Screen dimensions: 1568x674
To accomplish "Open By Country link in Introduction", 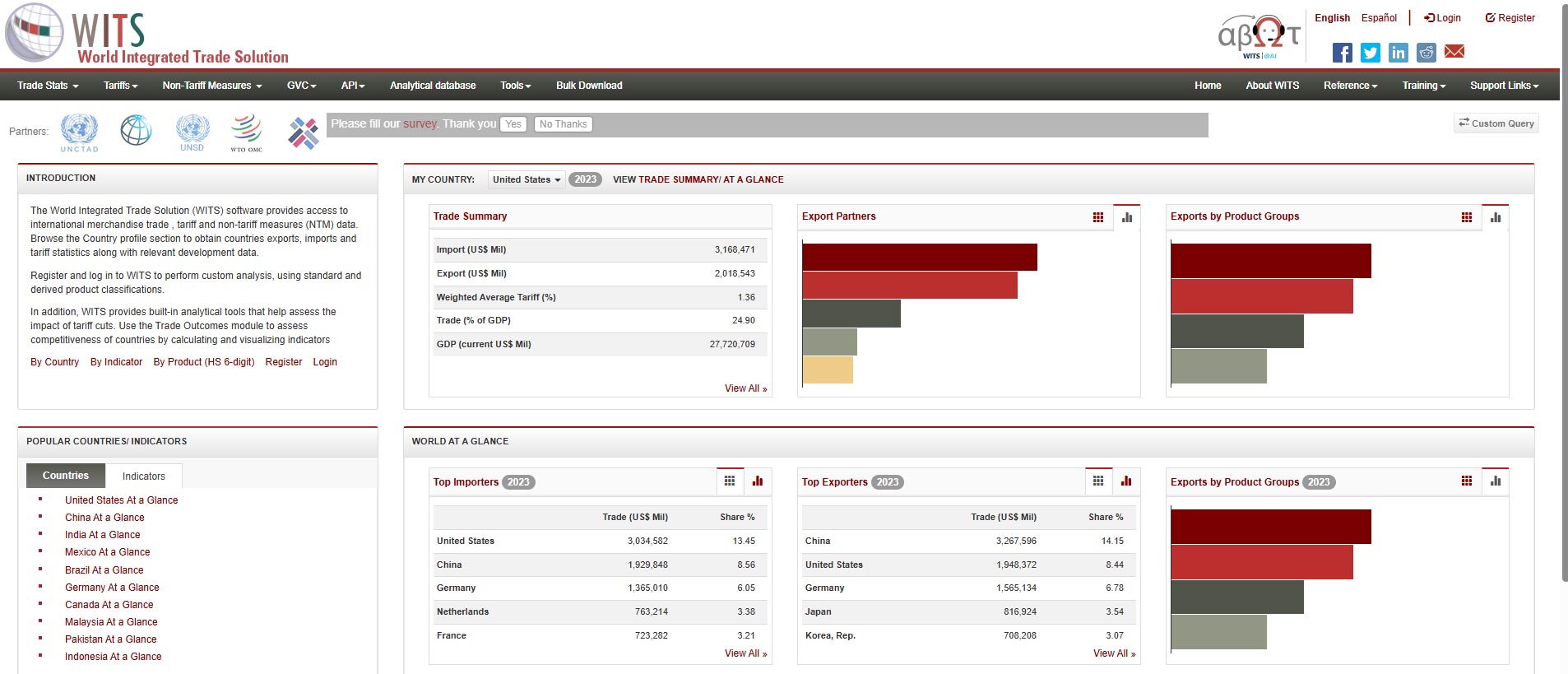I will (x=54, y=362).
